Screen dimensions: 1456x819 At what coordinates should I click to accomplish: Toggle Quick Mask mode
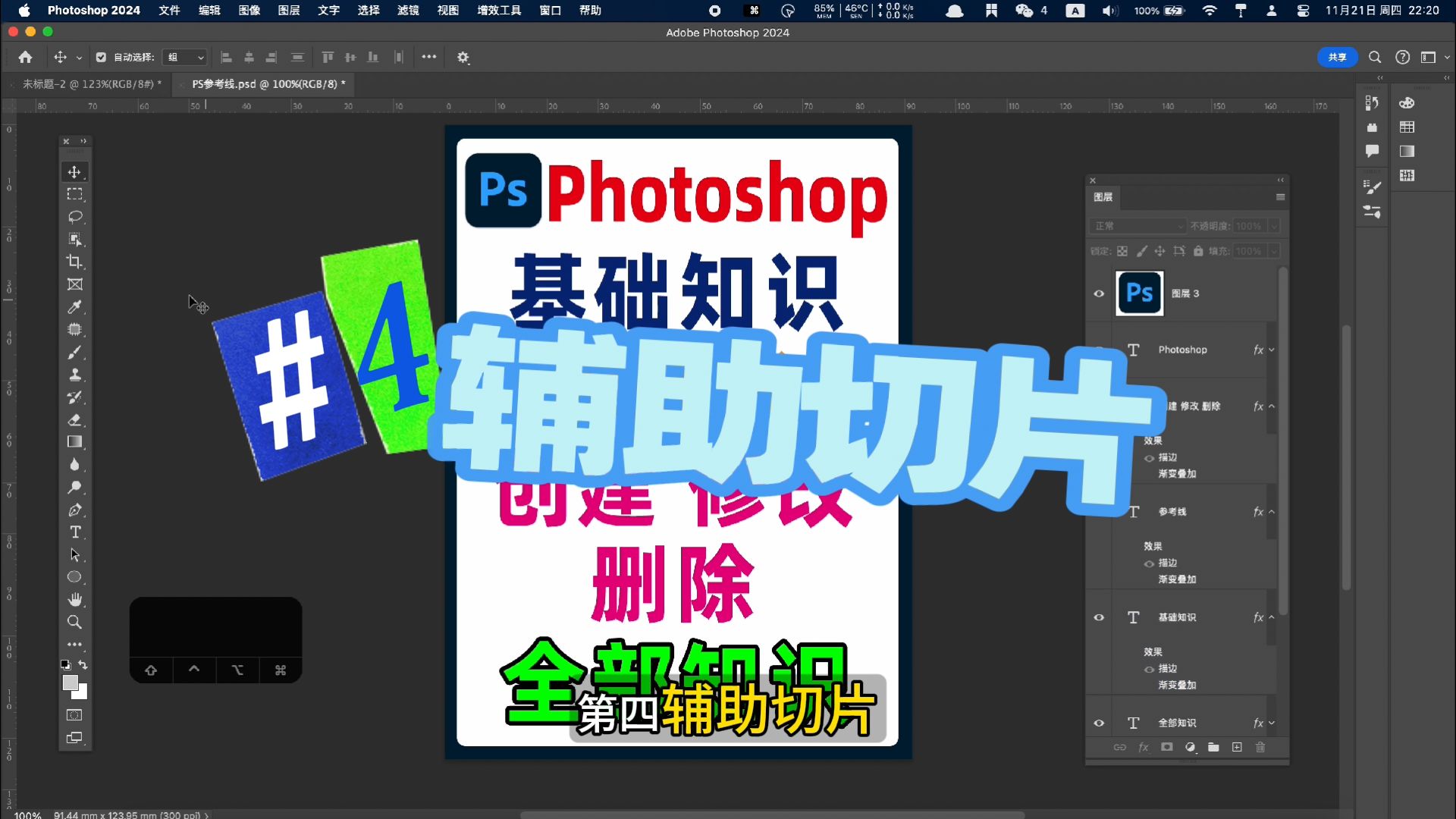pyautogui.click(x=74, y=715)
